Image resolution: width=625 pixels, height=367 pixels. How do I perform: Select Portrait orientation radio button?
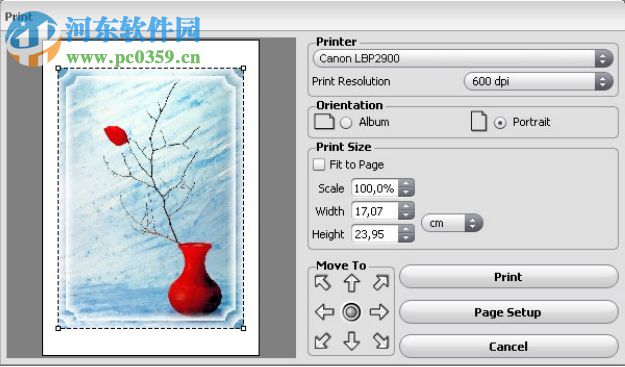coord(500,123)
